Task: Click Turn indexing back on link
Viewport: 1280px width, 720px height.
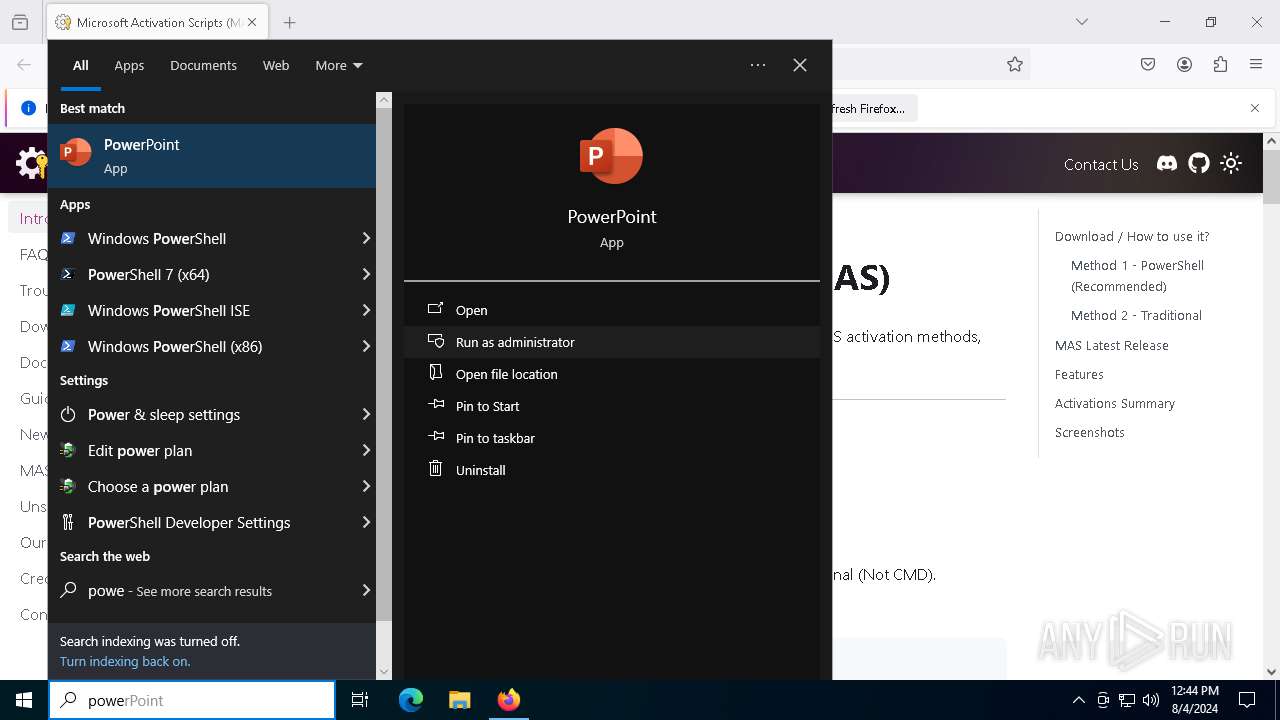Action: pyautogui.click(x=125, y=661)
